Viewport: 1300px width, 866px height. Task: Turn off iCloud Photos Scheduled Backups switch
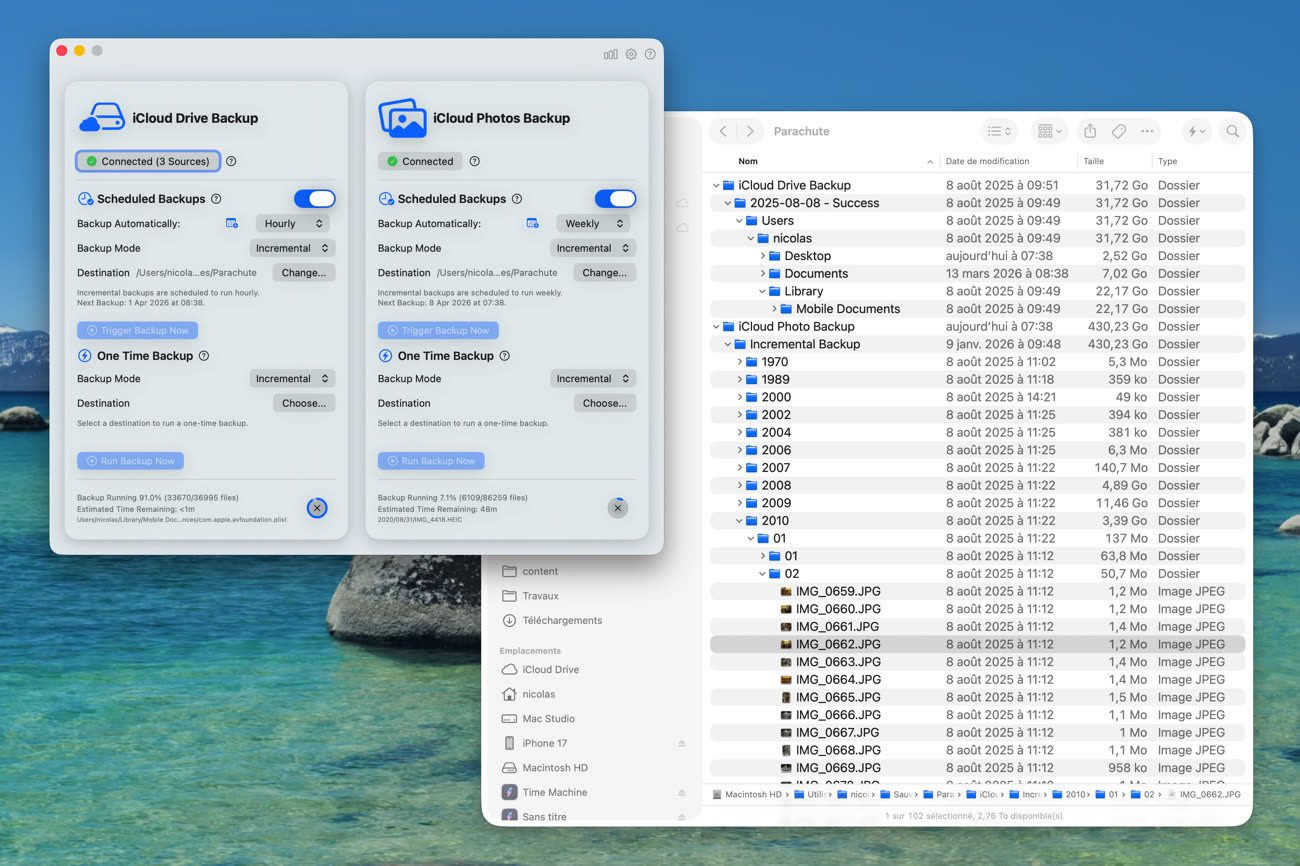[x=615, y=199]
